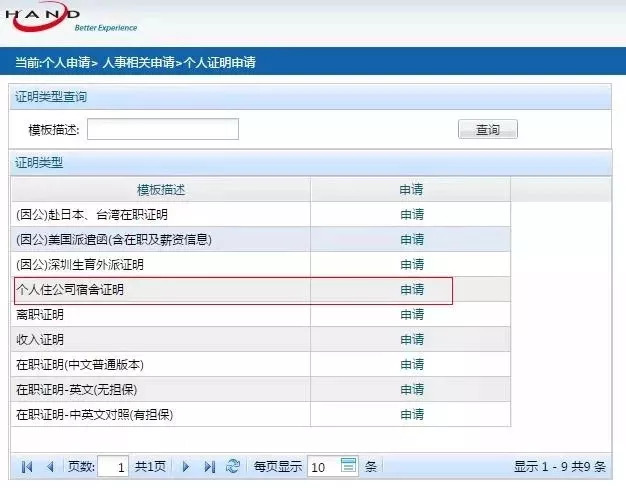
Task: Click the page number input box
Action: click(113, 466)
